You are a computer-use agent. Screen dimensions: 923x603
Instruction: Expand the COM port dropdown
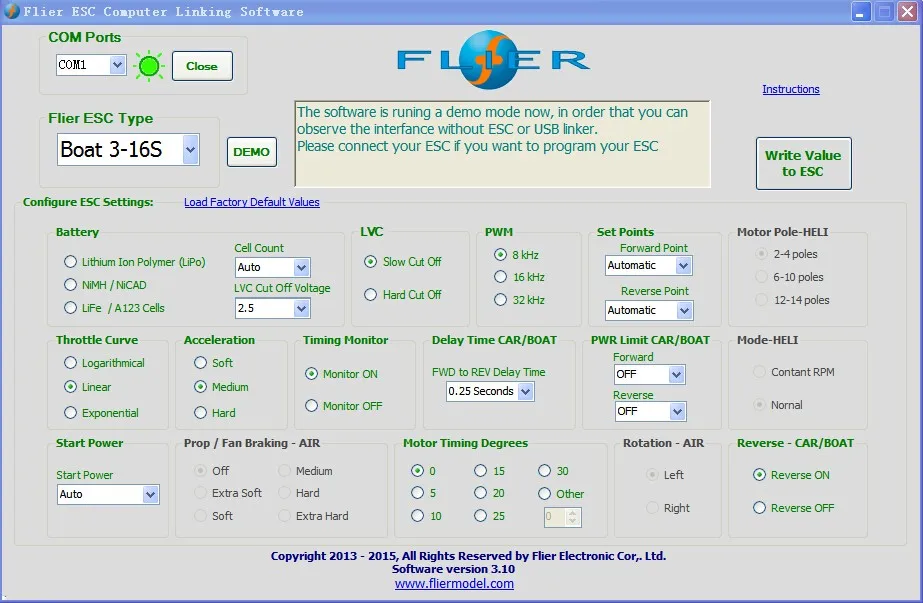tap(117, 65)
